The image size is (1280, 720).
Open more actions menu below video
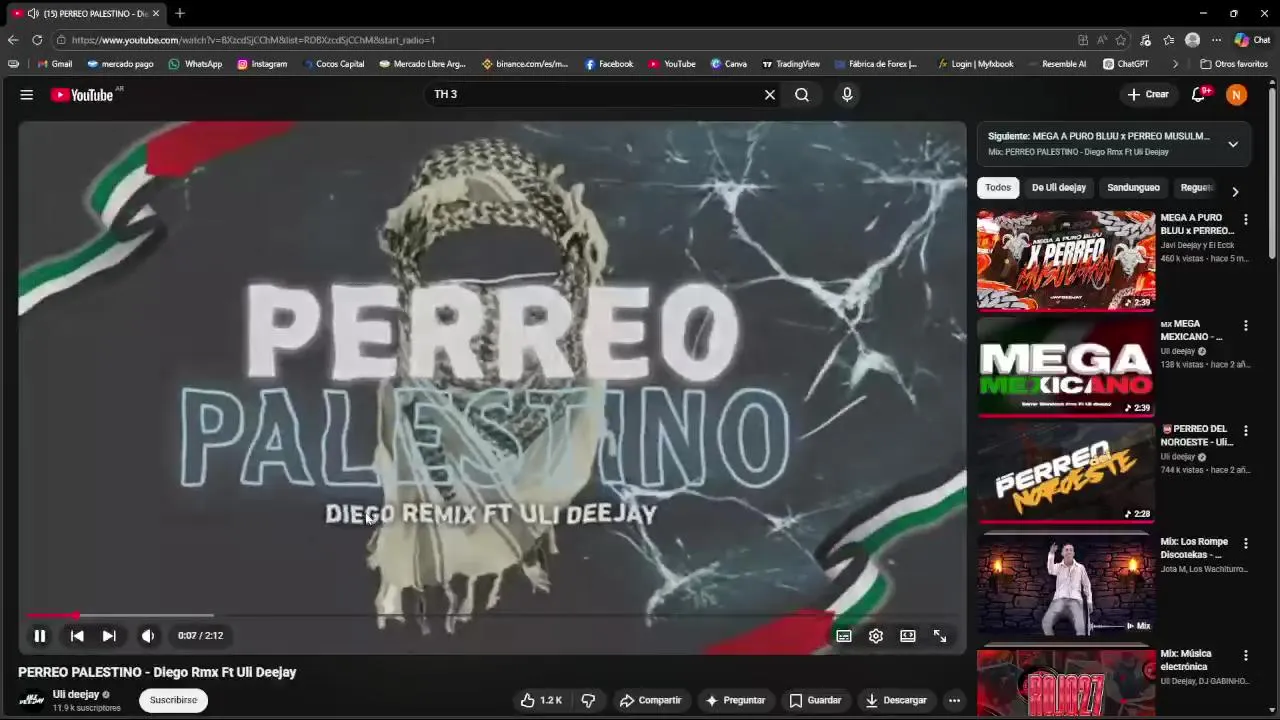954,700
